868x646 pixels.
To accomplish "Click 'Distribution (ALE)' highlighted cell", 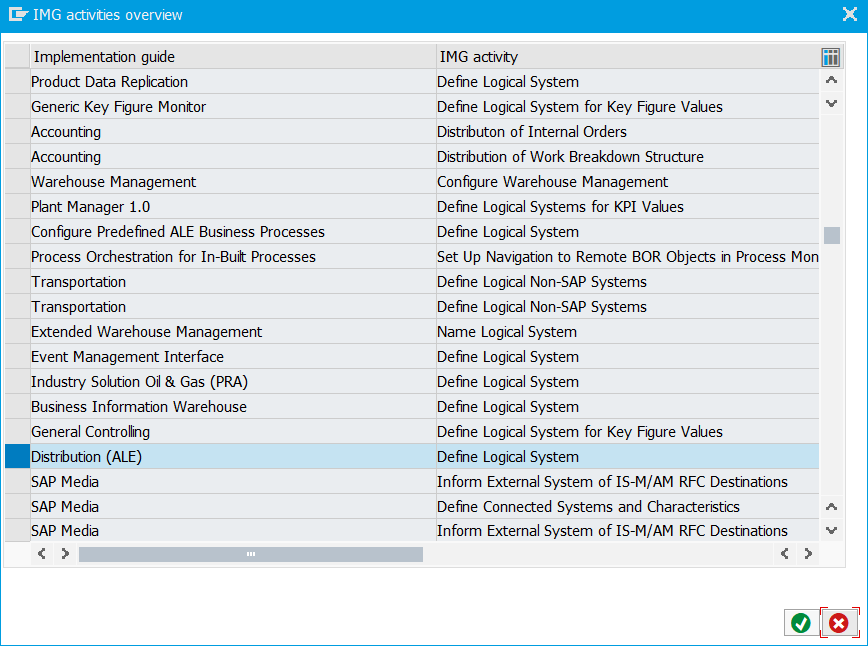I will click(233, 457).
